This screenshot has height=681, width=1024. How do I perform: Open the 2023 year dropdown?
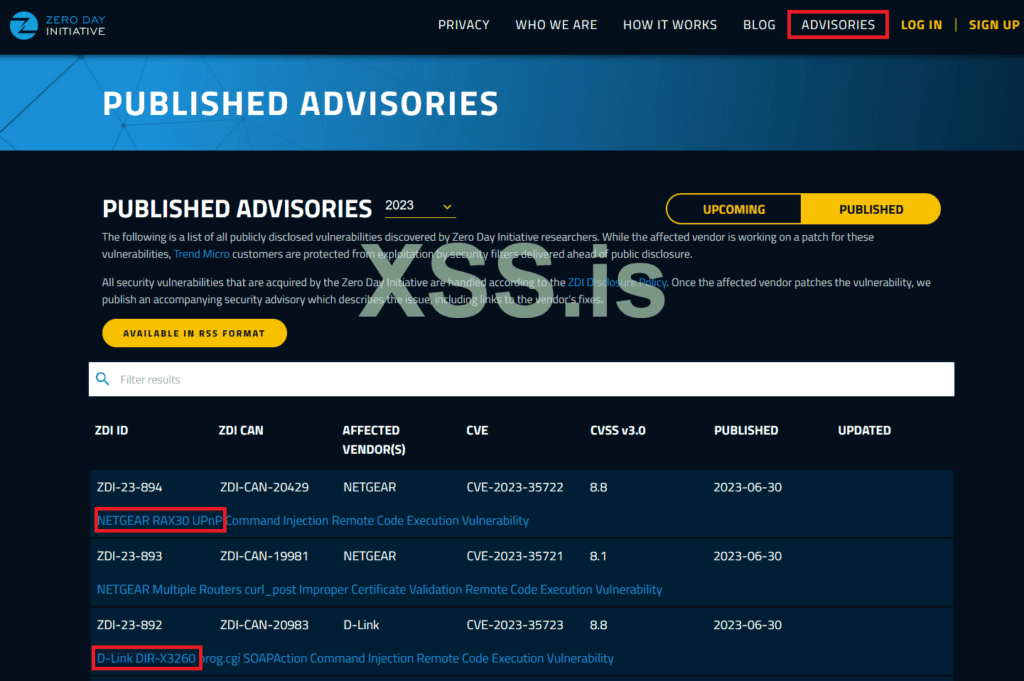pyautogui.click(x=419, y=206)
